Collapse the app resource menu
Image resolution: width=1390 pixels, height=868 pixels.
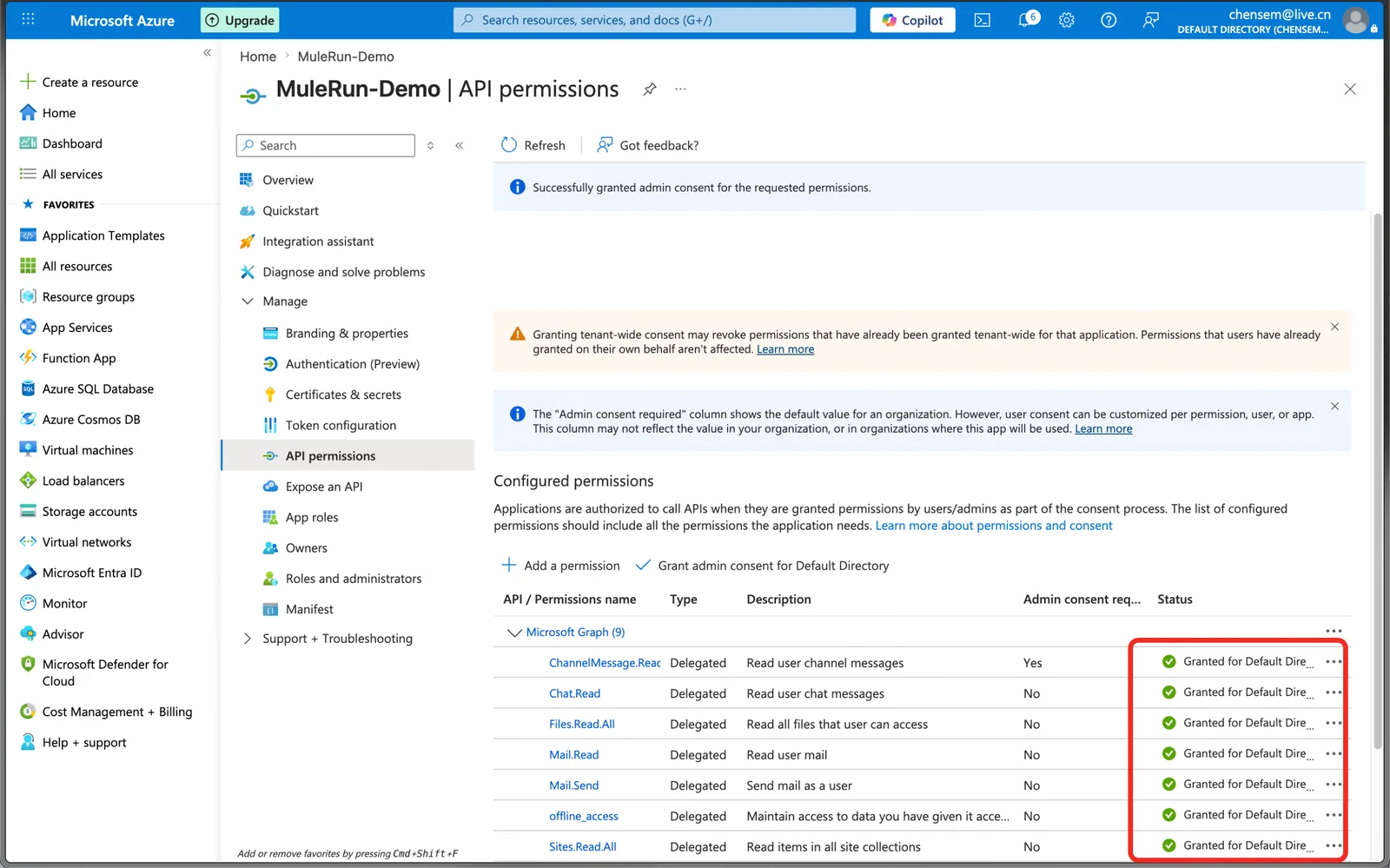point(460,145)
